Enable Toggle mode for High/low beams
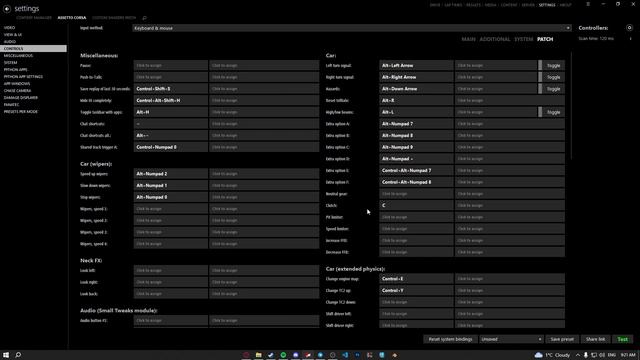The height and width of the screenshot is (360, 640). [551, 112]
